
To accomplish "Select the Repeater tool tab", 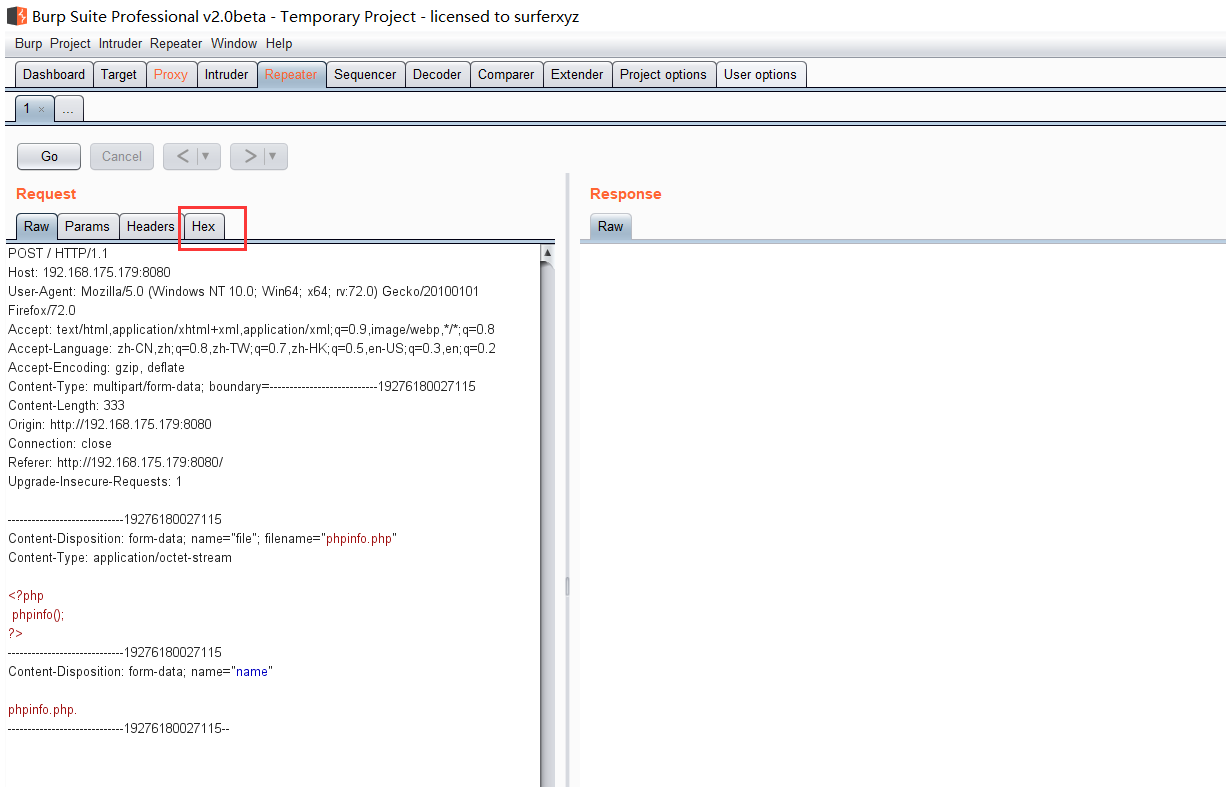I will click(x=291, y=75).
